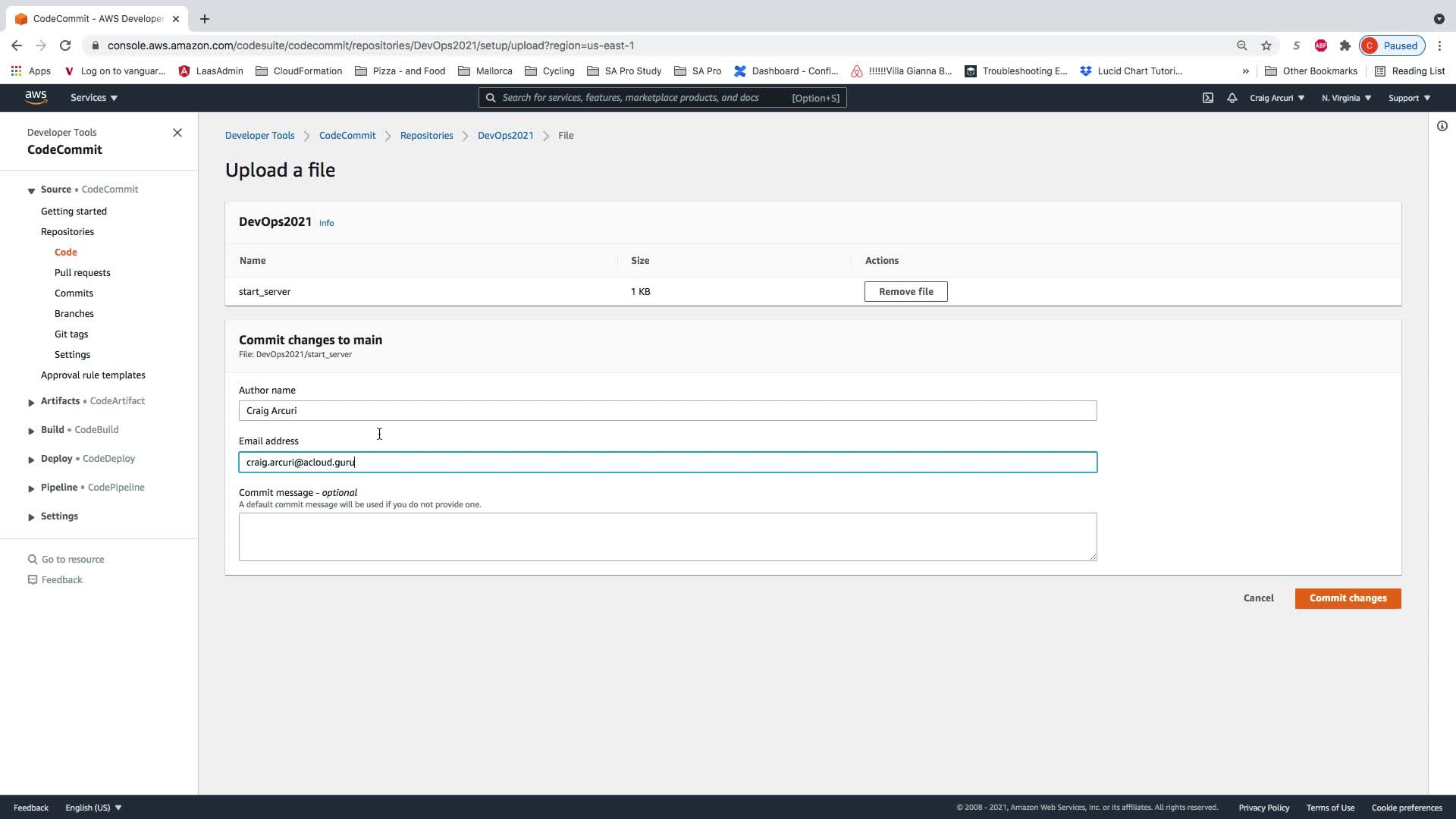Open the browser extensions puzzle icon
The width and height of the screenshot is (1456, 819).
coord(1345,45)
